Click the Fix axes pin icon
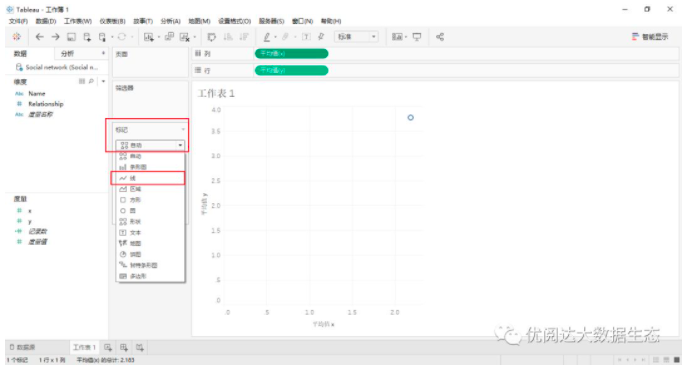Viewport: 683px width, 368px height. click(x=321, y=37)
